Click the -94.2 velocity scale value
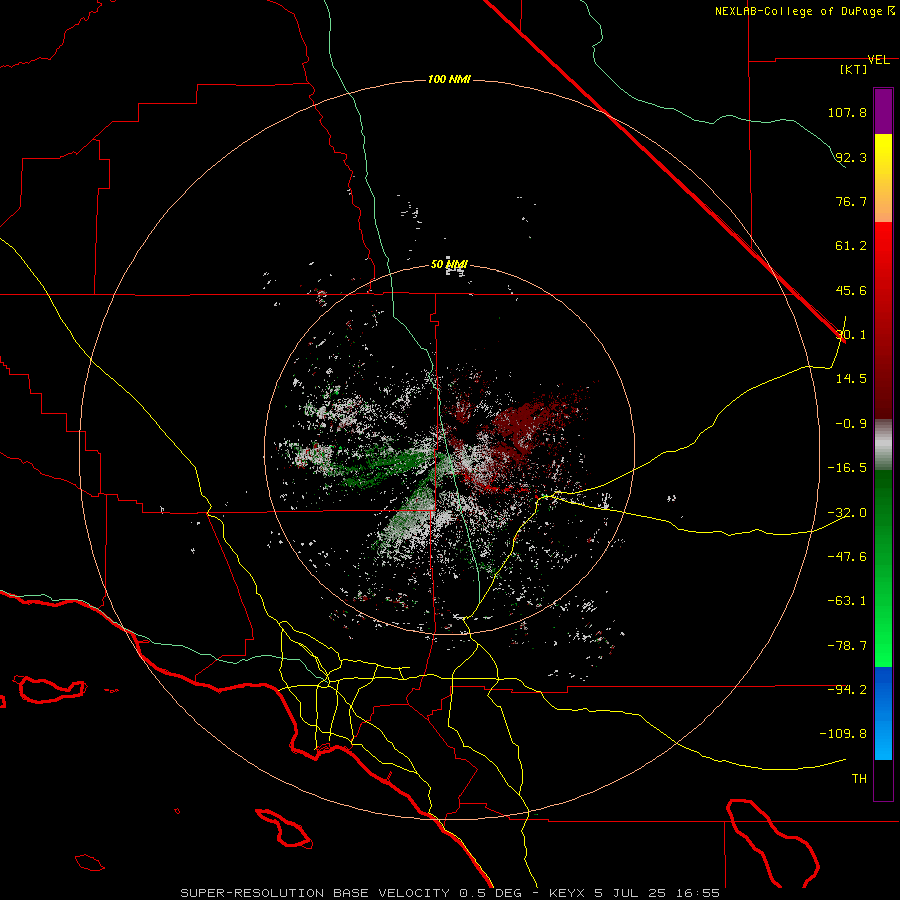This screenshot has height=900, width=900. point(847,690)
